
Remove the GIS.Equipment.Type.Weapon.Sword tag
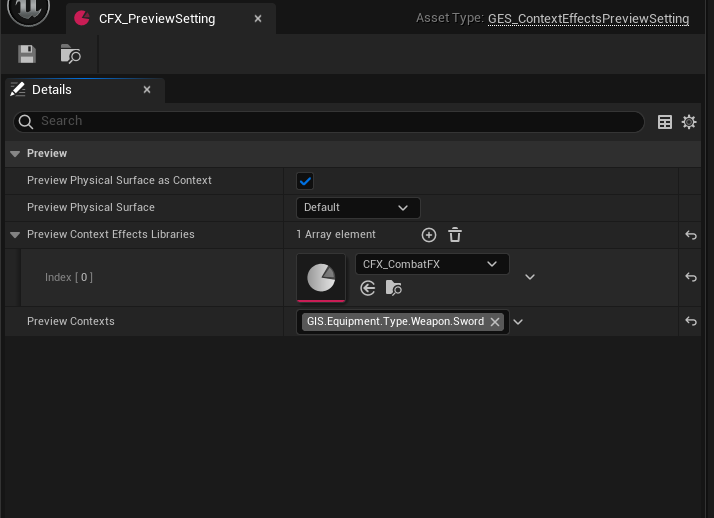pyautogui.click(x=495, y=322)
